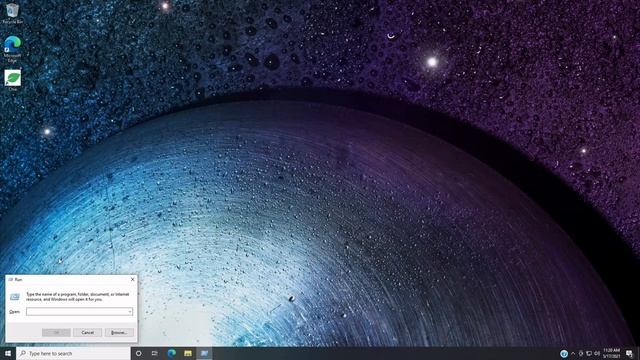640x360 pixels.
Task: Open File Explorer from the taskbar
Action: [188, 353]
